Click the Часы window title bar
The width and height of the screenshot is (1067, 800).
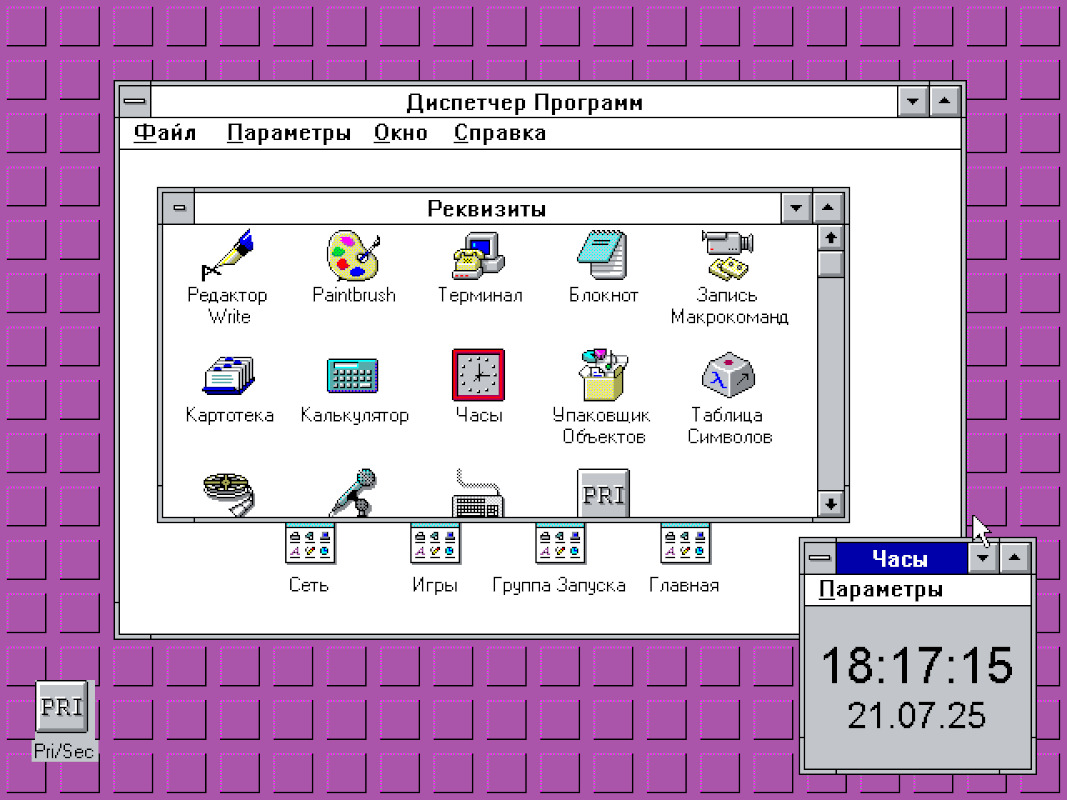coord(901,559)
